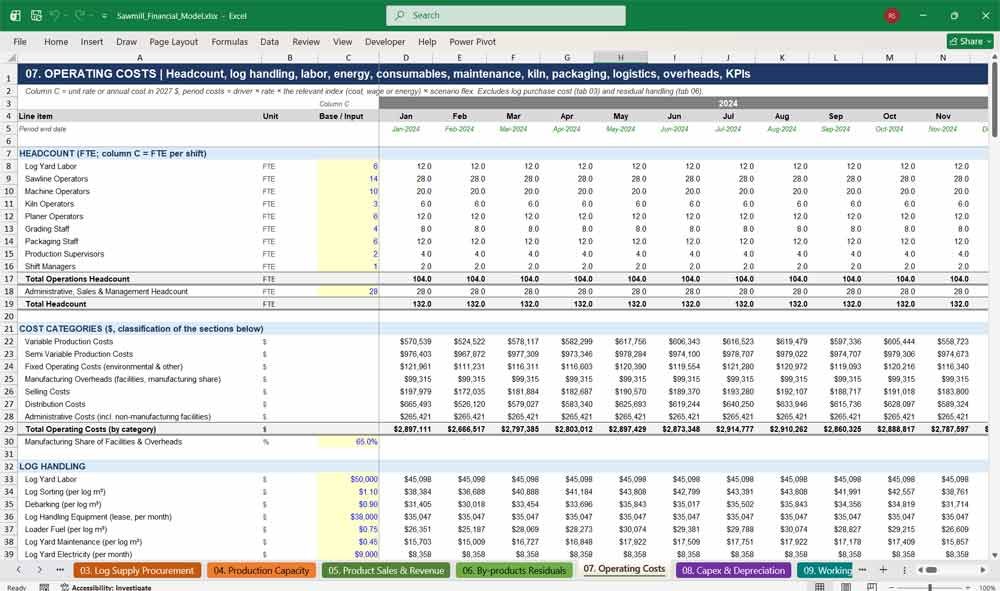Select column N header
1000x591 pixels.
click(943, 57)
